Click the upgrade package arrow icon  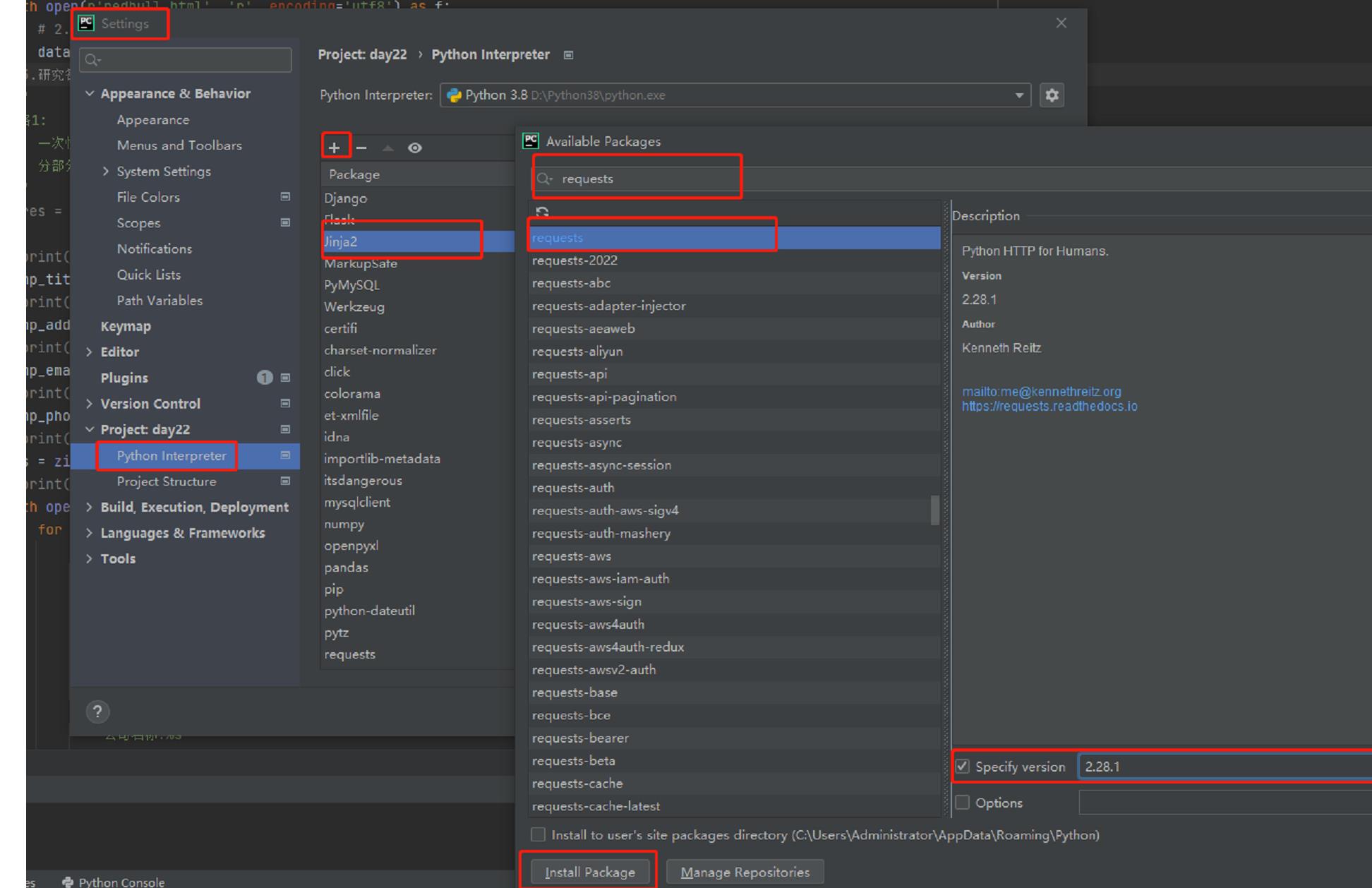[388, 148]
